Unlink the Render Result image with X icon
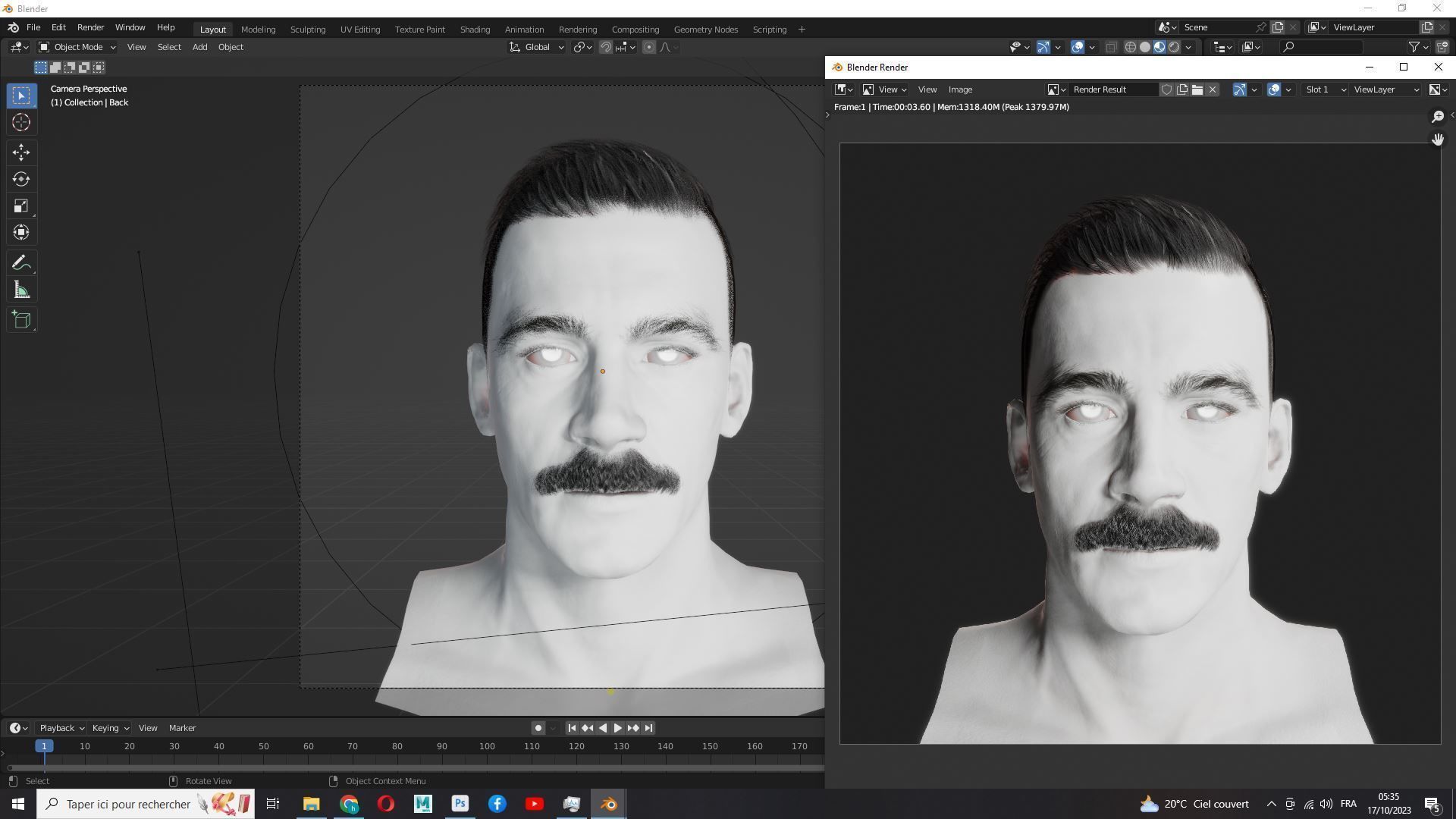 [x=1213, y=89]
